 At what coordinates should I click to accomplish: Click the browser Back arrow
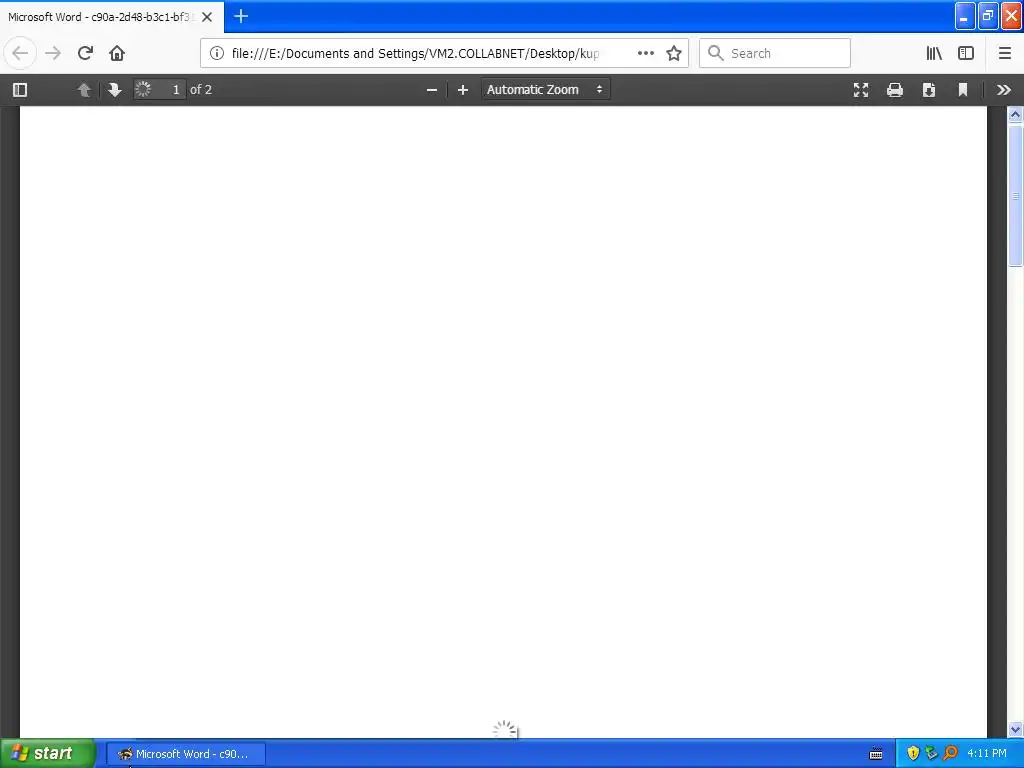[x=20, y=53]
